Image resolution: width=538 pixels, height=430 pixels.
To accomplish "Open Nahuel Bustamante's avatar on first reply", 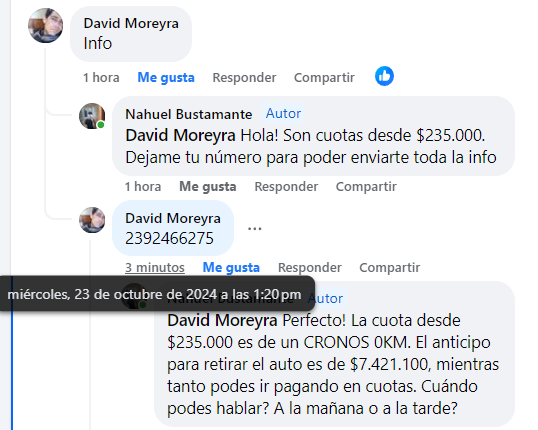I will 92,116.
